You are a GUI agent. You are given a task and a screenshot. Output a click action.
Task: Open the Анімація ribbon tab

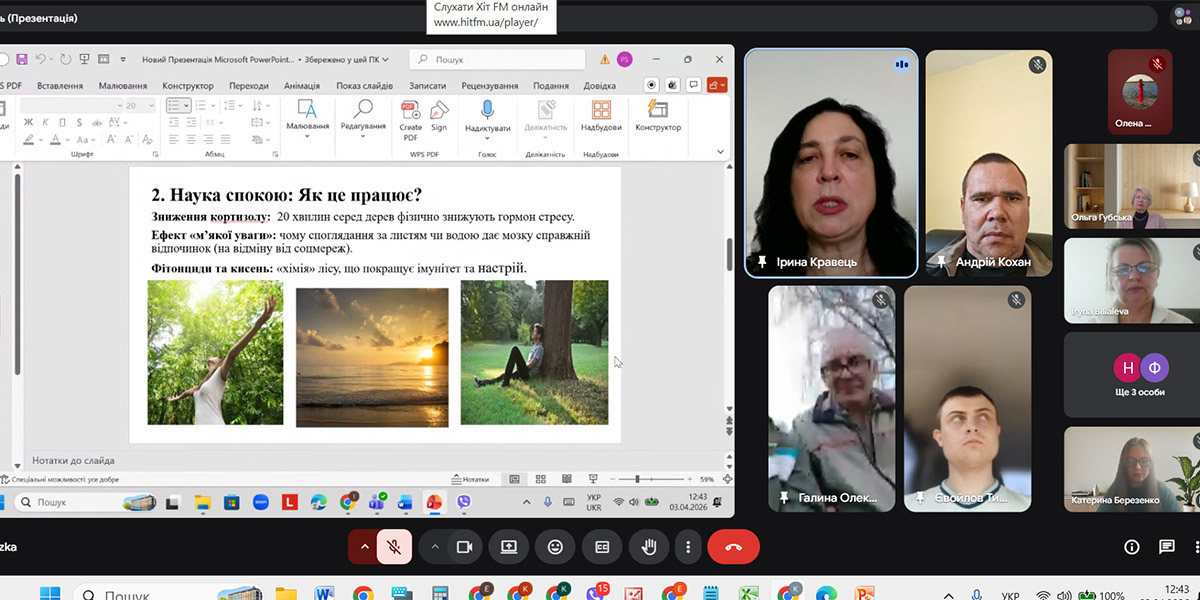click(x=301, y=86)
